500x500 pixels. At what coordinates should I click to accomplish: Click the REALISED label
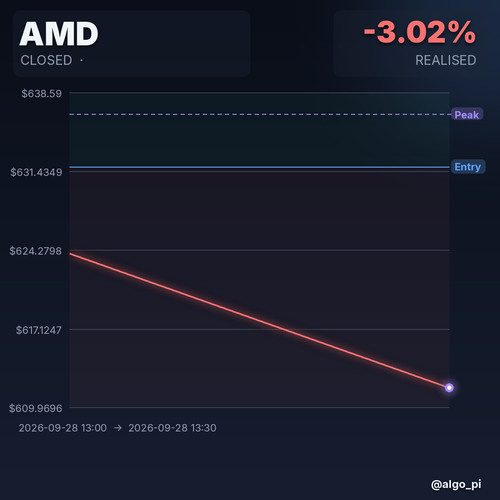[x=445, y=60]
